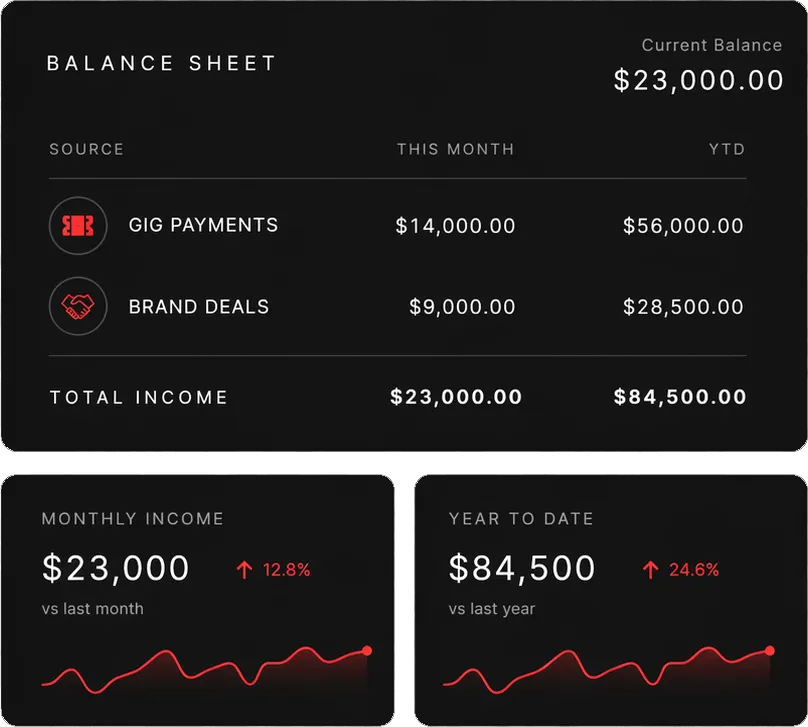Click the Brand Deals handshake icon

click(x=78, y=306)
